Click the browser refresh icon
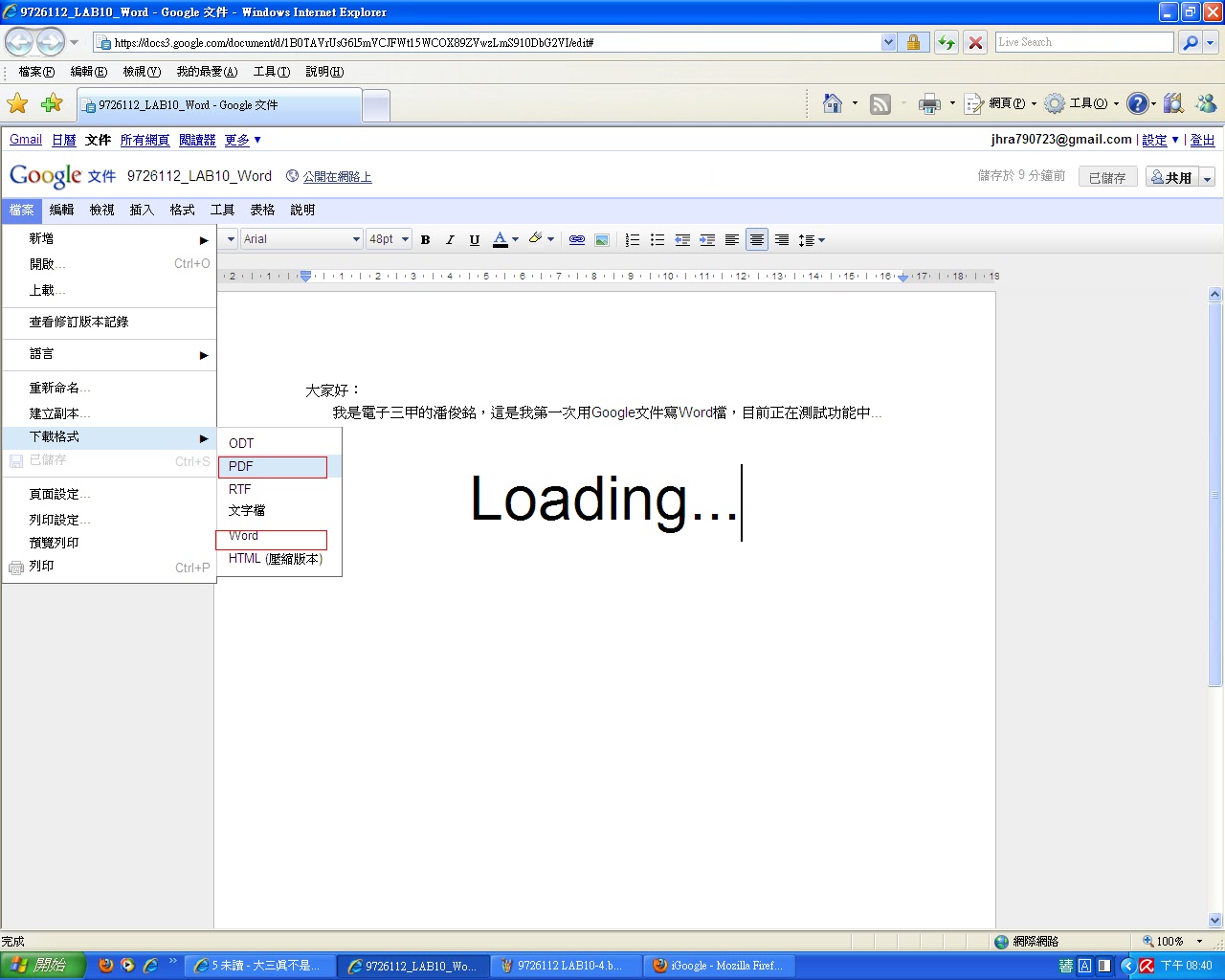 [946, 42]
